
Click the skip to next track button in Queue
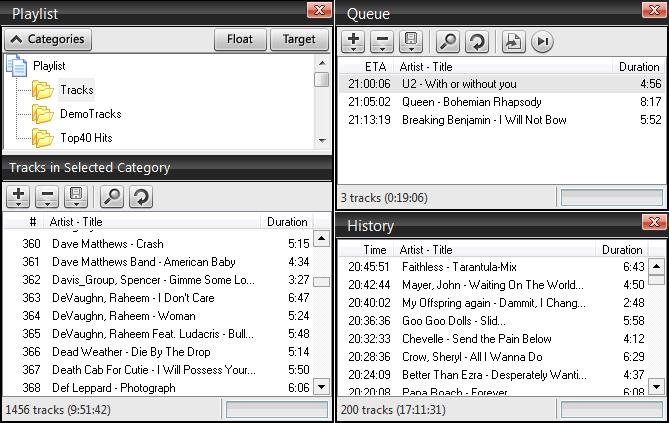click(x=541, y=41)
